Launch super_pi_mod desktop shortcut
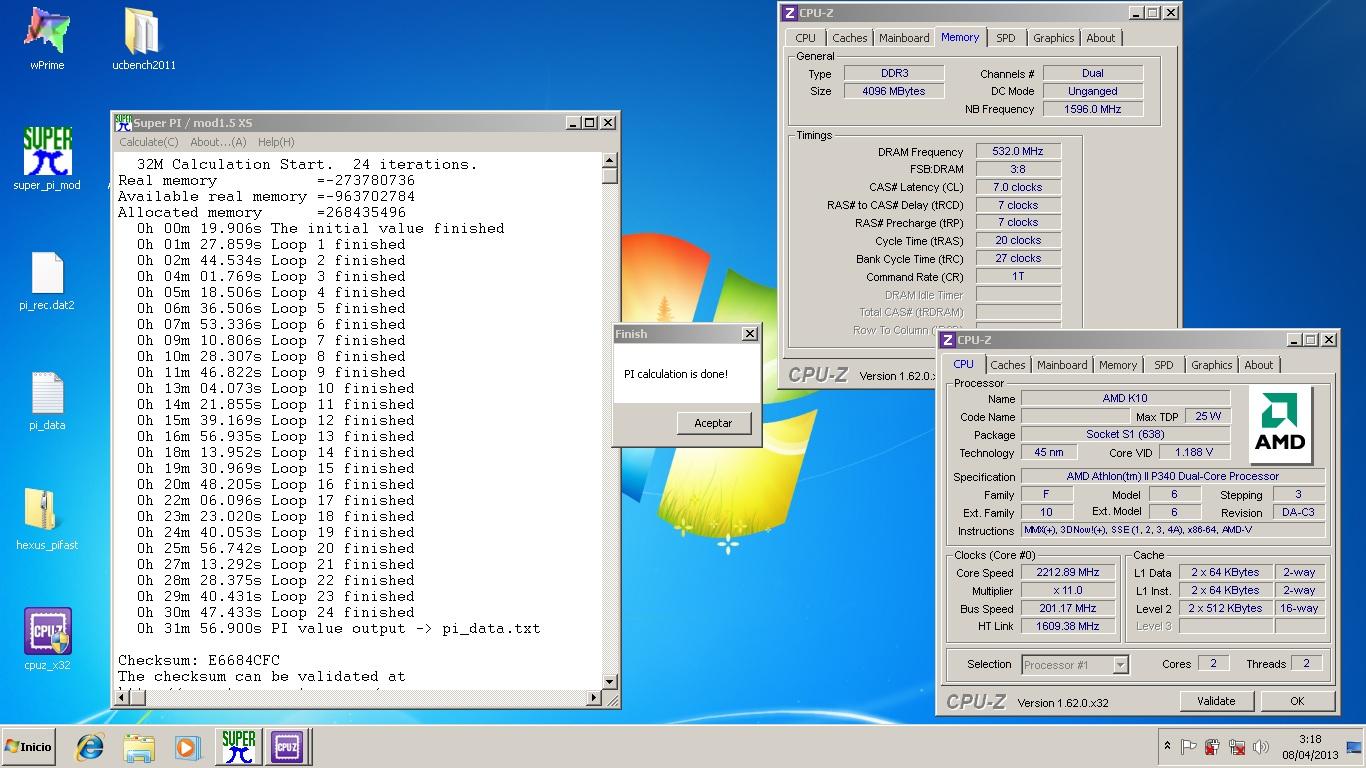The height and width of the screenshot is (768, 1366). (x=47, y=158)
